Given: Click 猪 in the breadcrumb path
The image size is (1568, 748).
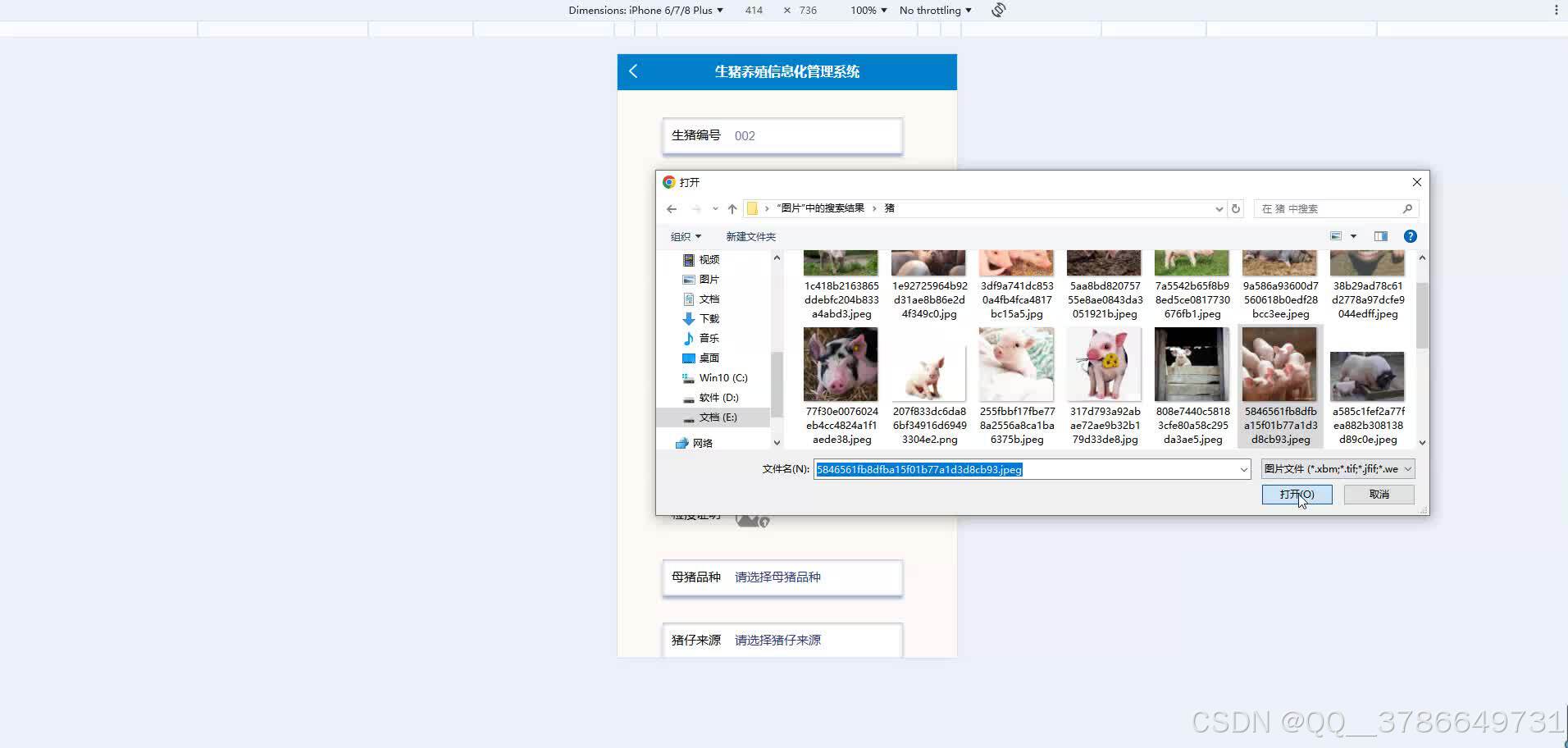Looking at the screenshot, I should 890,208.
